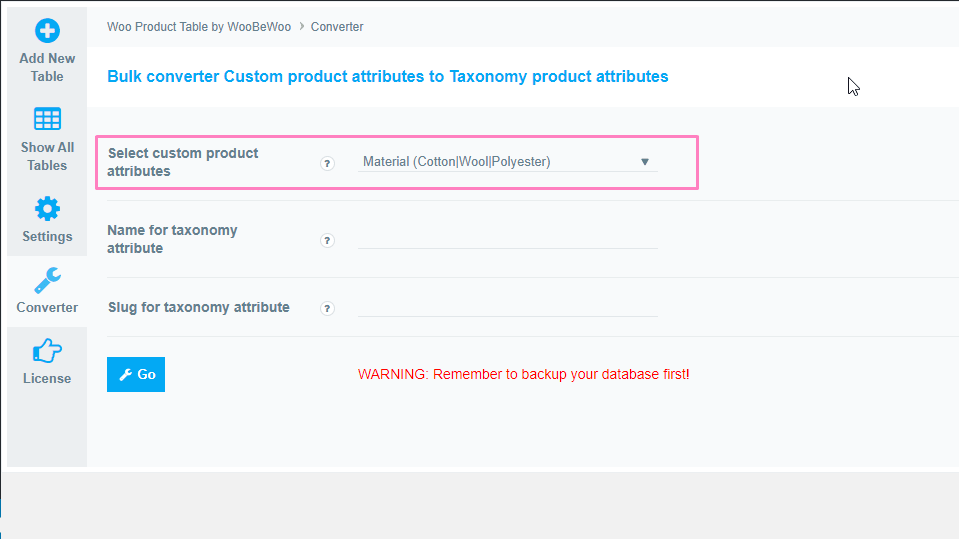Expand the Material (Cotton|Wool|Polyester) dropdown
Viewport: 959px width, 539px height.
[x=508, y=162]
